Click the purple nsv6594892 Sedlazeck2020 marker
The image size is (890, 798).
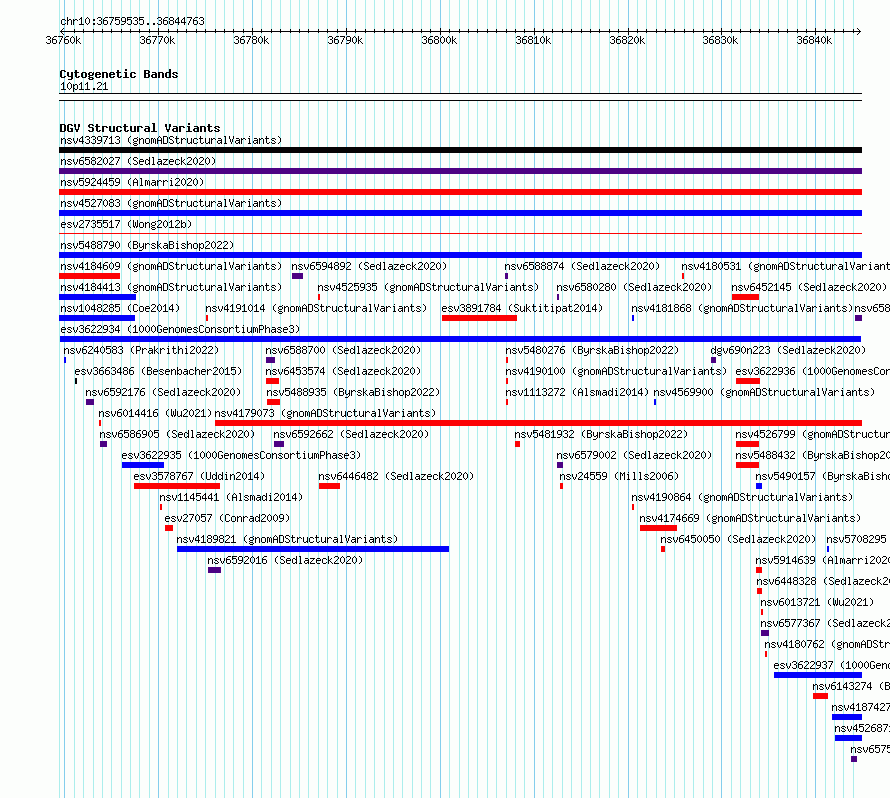pos(297,276)
